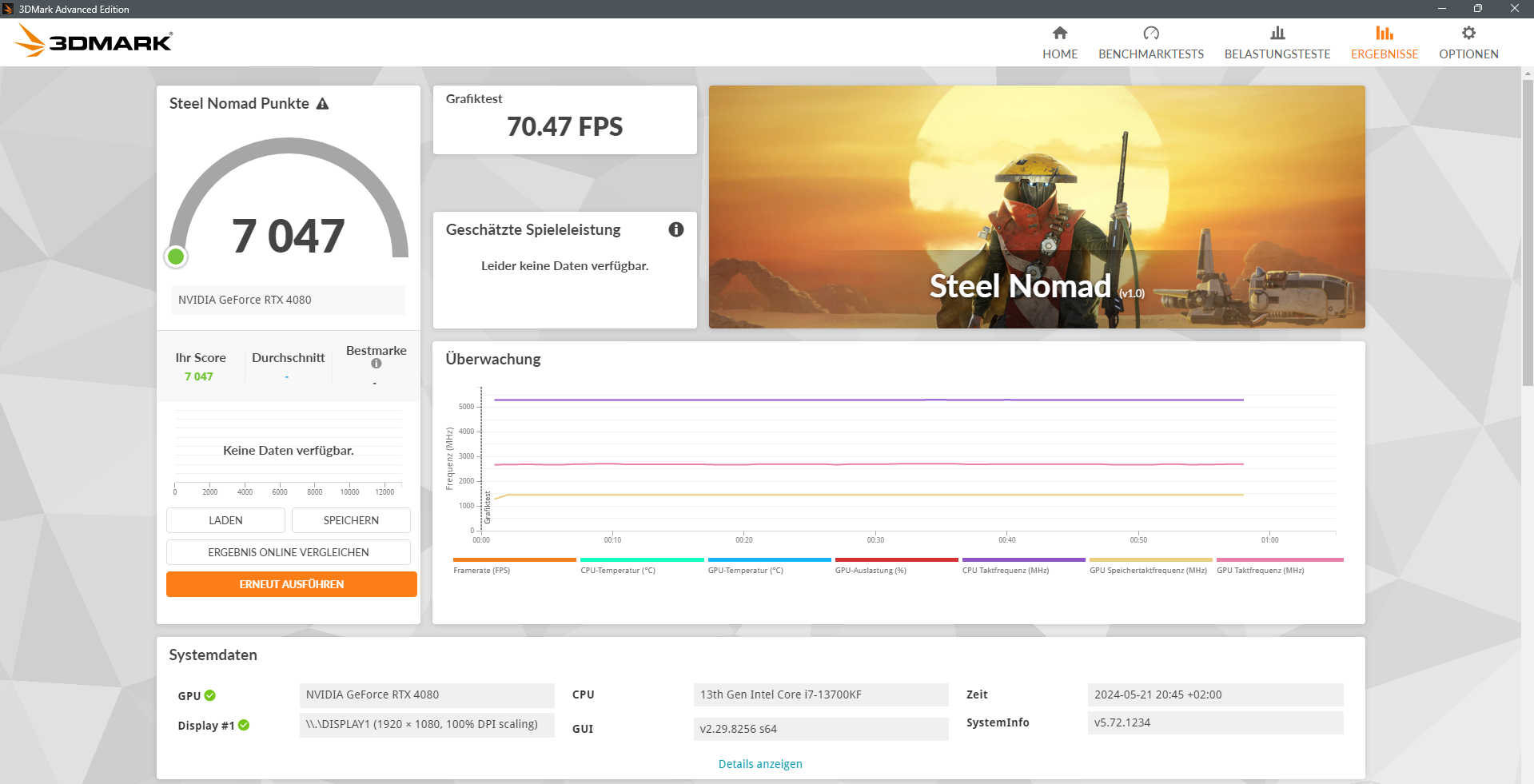Open the OPTIONEN tab
The width and height of the screenshot is (1534, 784).
(x=1468, y=42)
